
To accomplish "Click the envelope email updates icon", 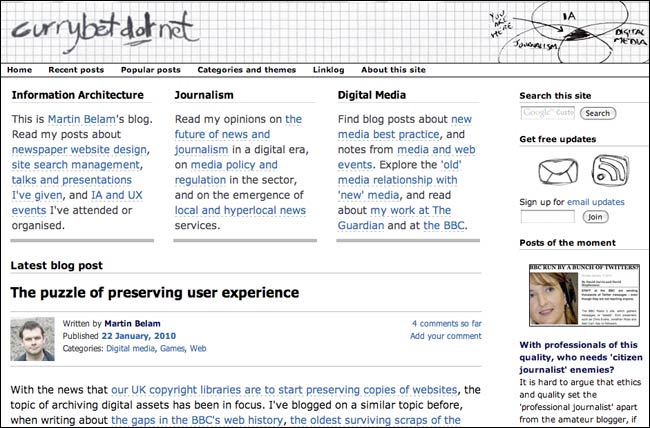I will pyautogui.click(x=558, y=171).
